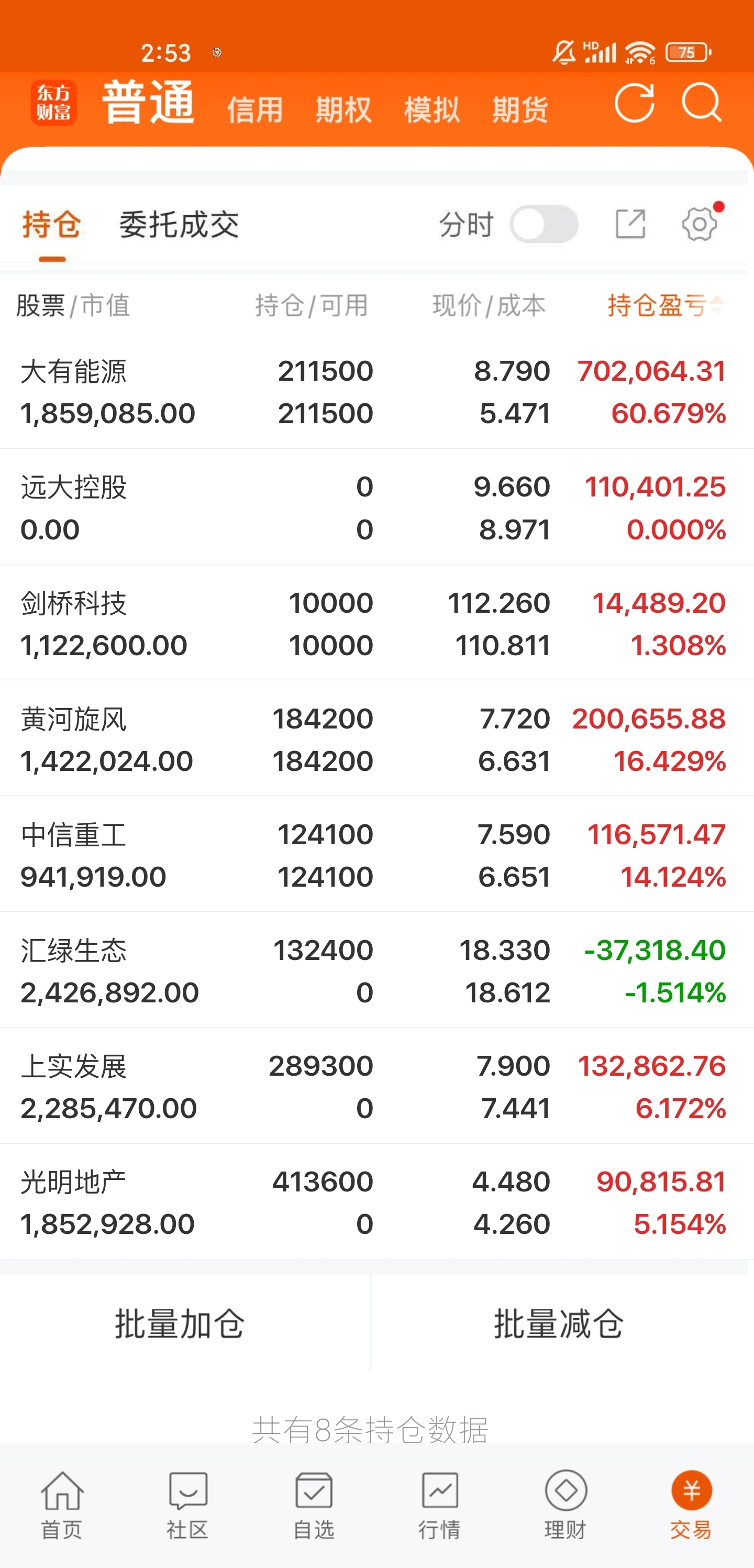The image size is (754, 1568).
Task: Tap the 东方财富 logo icon
Action: pos(53,103)
